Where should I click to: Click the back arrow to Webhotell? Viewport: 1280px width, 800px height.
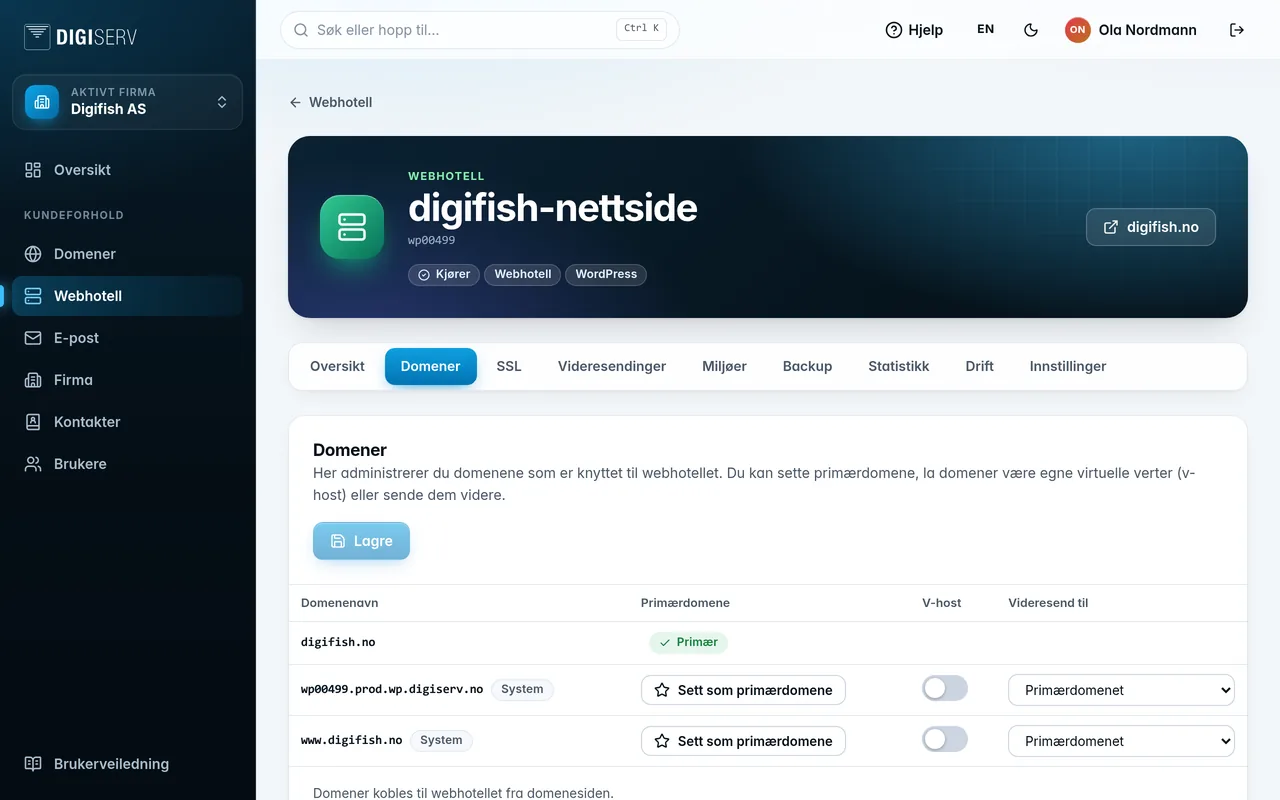tap(295, 102)
